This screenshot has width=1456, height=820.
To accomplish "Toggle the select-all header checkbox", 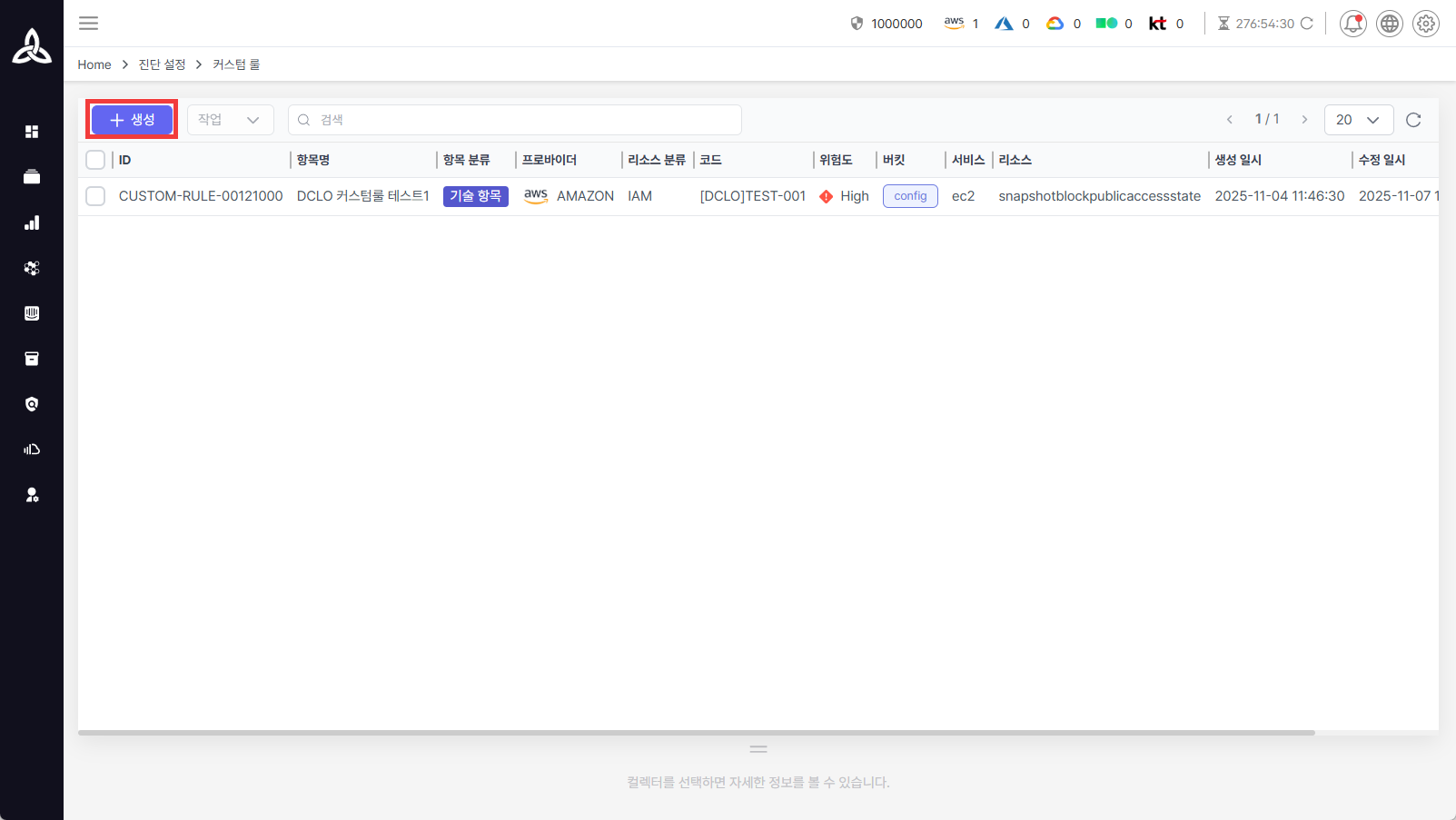I will click(95, 160).
